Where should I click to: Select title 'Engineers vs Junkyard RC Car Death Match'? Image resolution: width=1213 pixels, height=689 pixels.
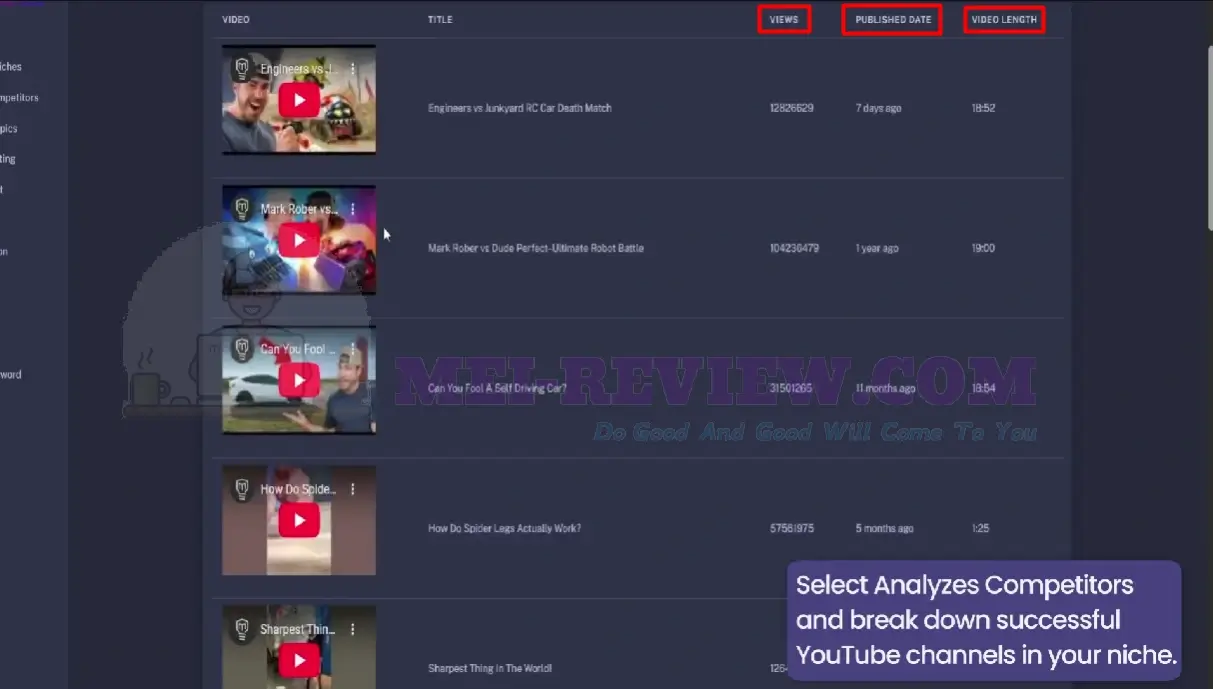[520, 108]
